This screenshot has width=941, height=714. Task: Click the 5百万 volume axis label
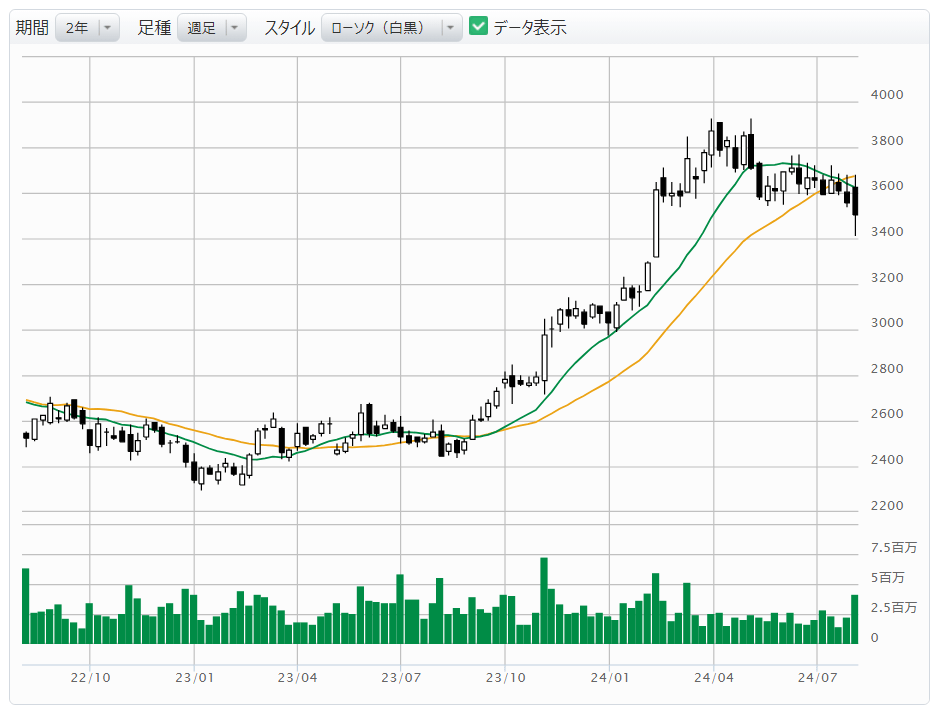(x=888, y=577)
